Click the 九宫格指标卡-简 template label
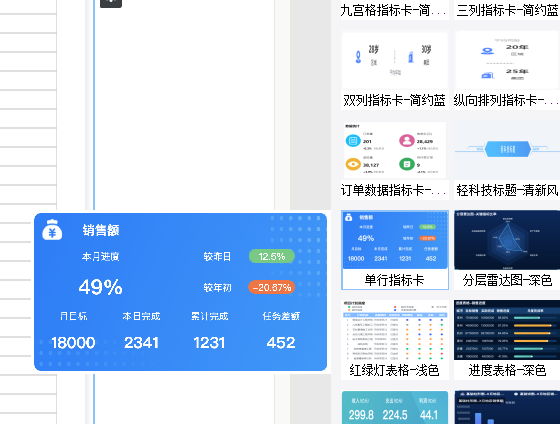Viewport: 560px width, 424px height. click(393, 10)
